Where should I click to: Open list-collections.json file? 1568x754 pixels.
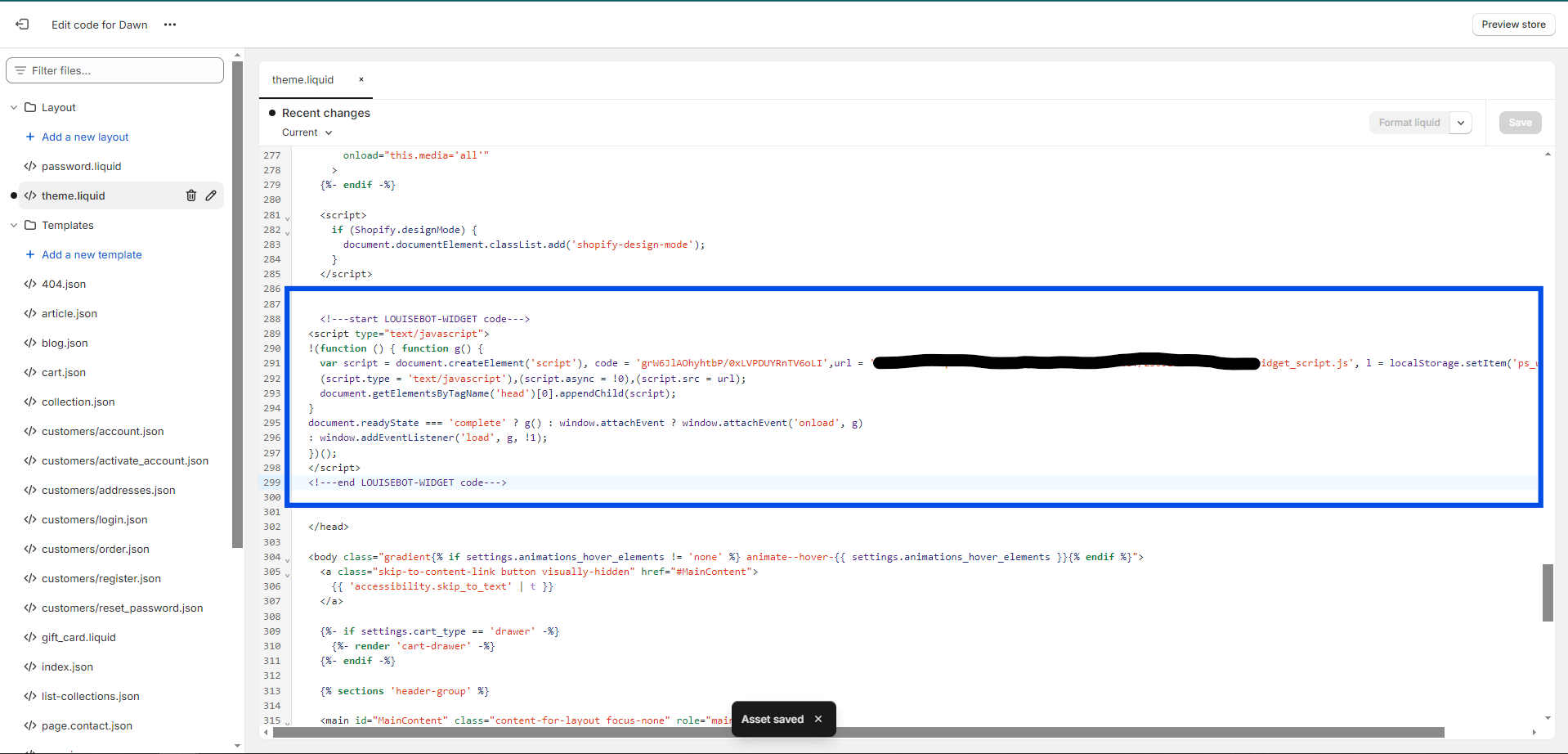click(91, 696)
